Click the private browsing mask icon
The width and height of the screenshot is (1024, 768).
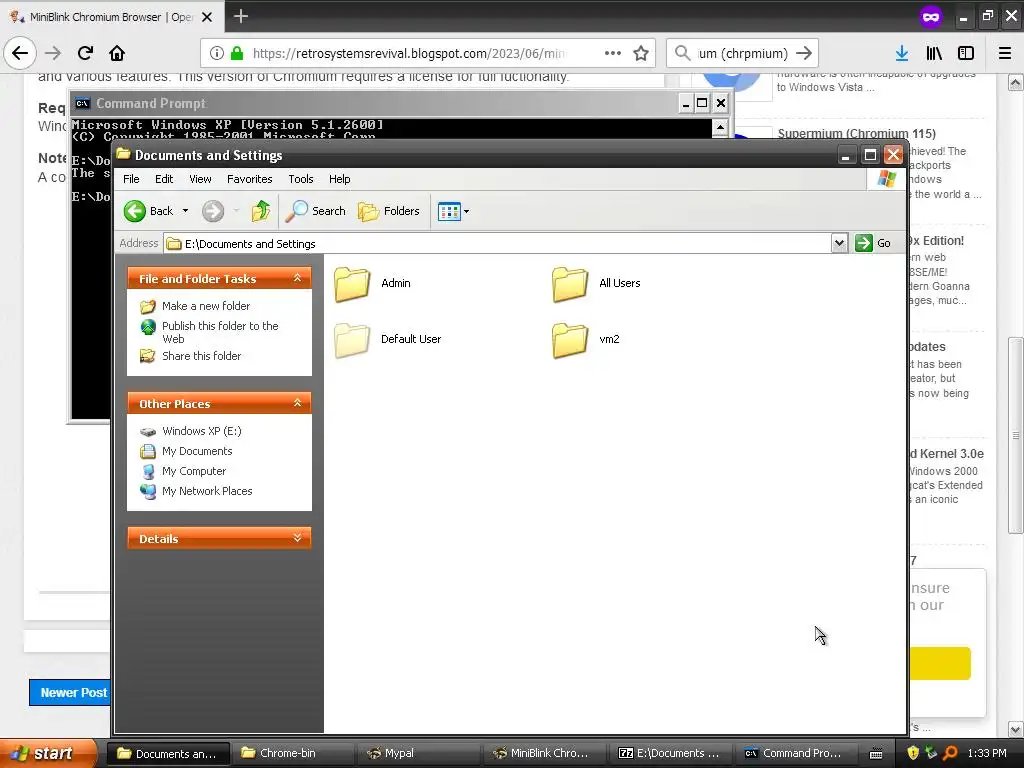pyautogui.click(x=931, y=17)
